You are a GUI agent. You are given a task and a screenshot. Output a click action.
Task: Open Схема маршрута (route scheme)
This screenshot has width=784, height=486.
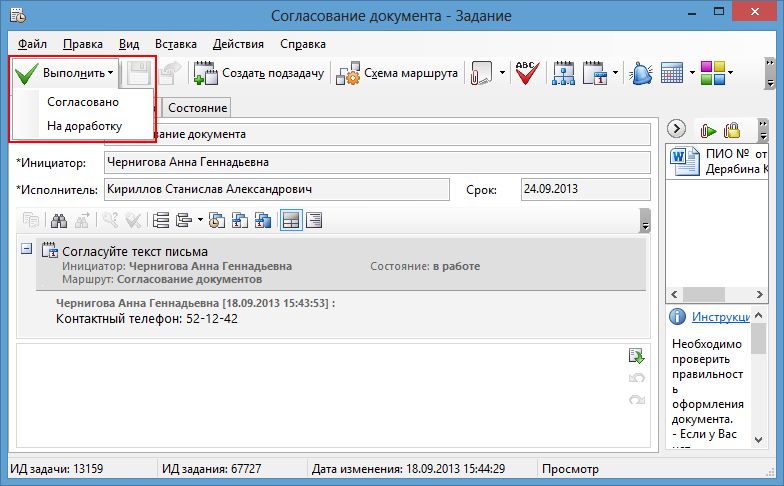(398, 73)
